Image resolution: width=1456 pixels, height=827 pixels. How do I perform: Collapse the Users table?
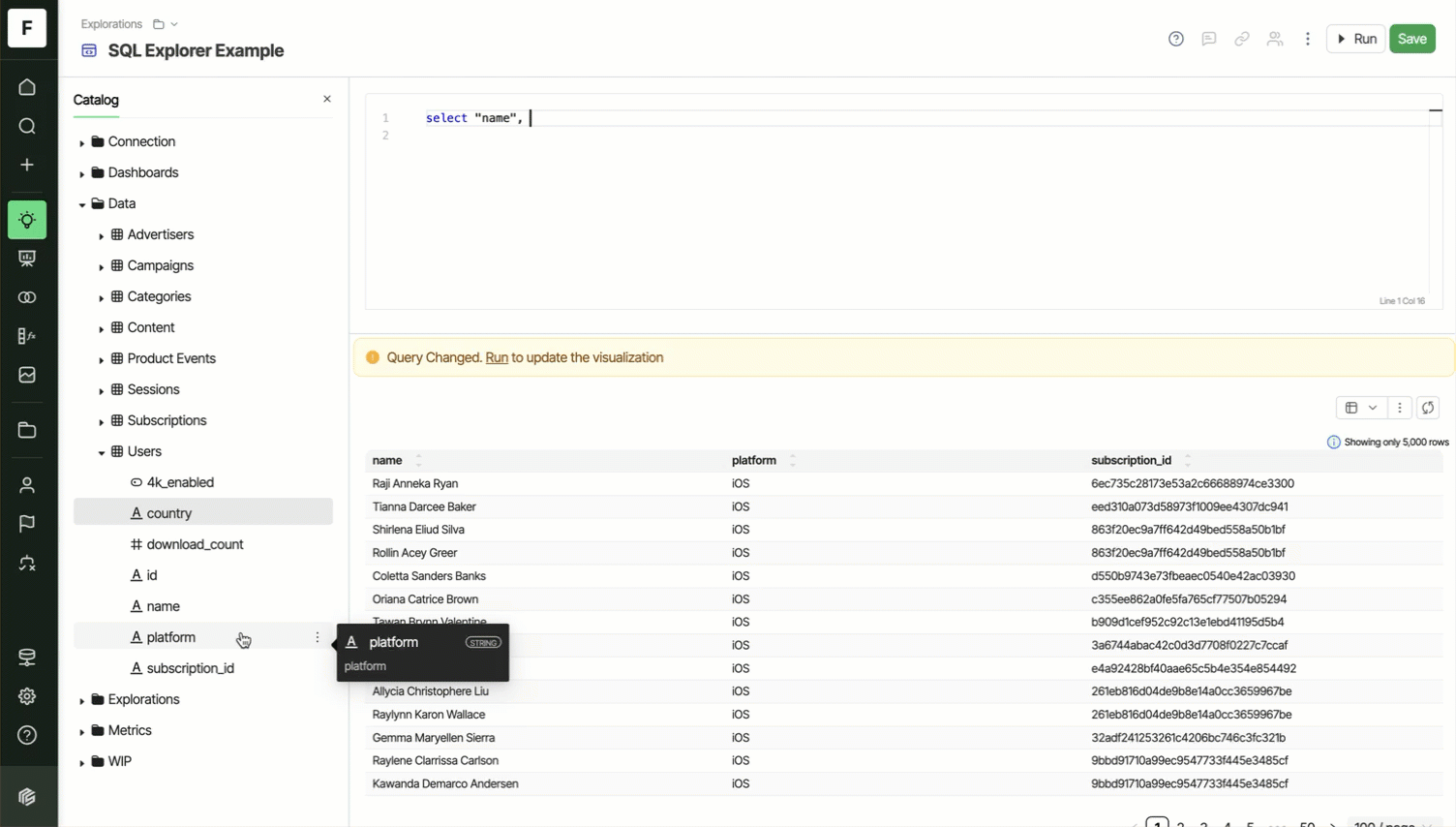(x=102, y=452)
